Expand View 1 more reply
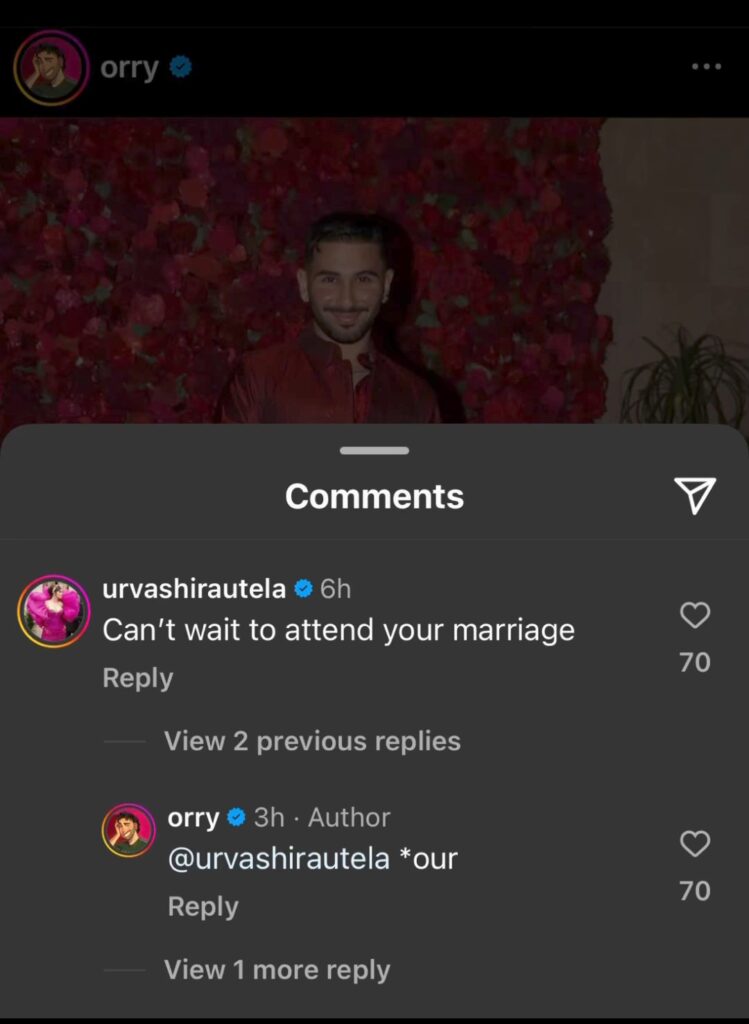This screenshot has height=1024, width=749. 277,970
